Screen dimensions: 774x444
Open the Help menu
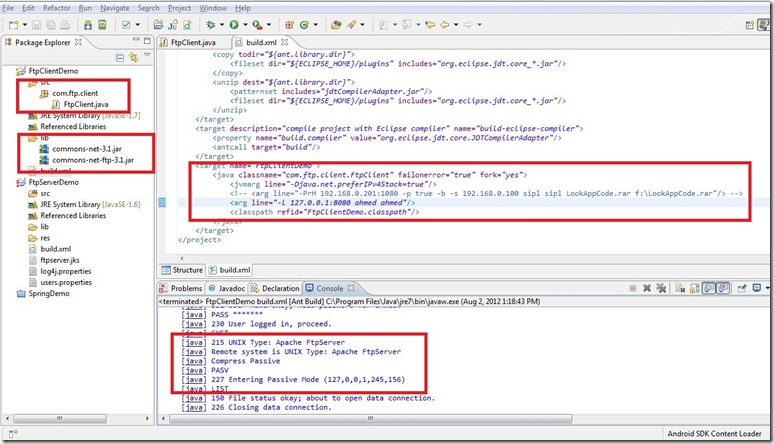(x=242, y=8)
